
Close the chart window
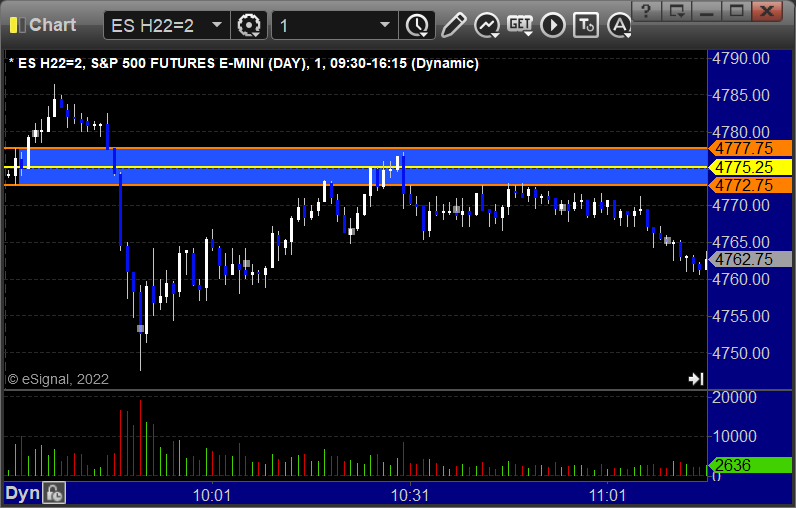pos(767,11)
